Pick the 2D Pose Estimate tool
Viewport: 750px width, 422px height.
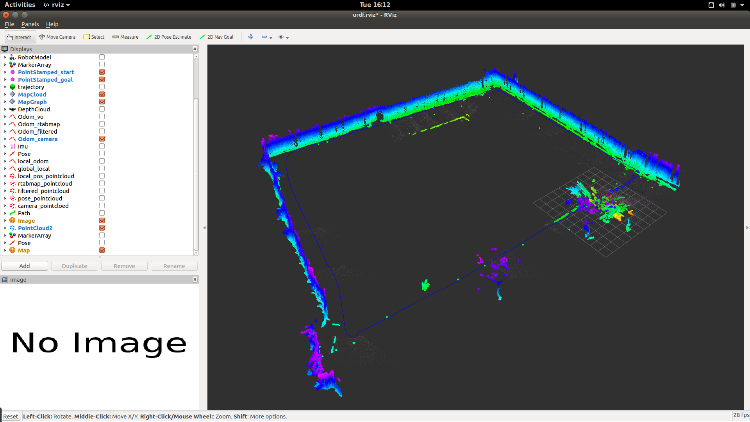point(172,36)
